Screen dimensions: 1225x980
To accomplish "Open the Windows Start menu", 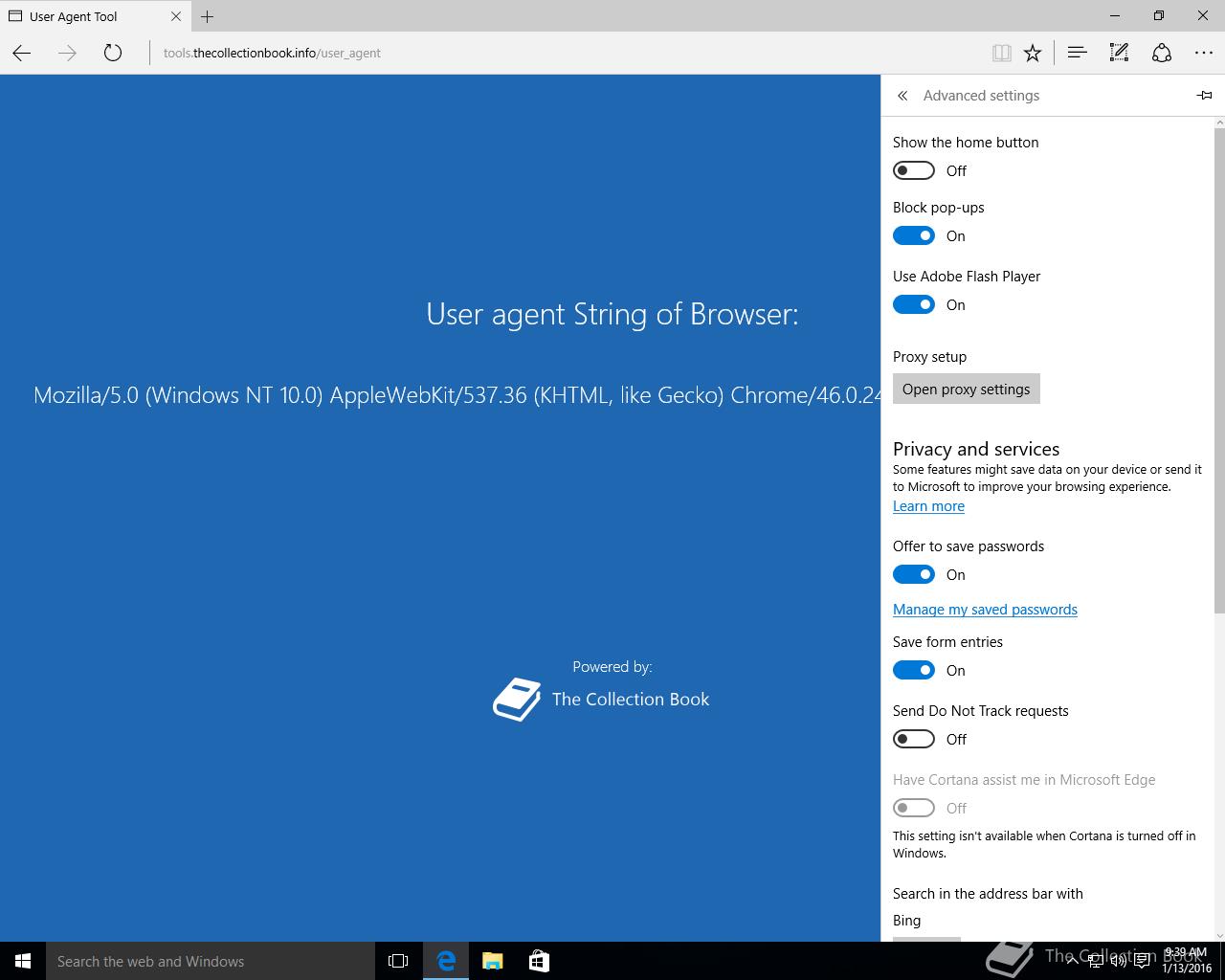I will pyautogui.click(x=23, y=961).
